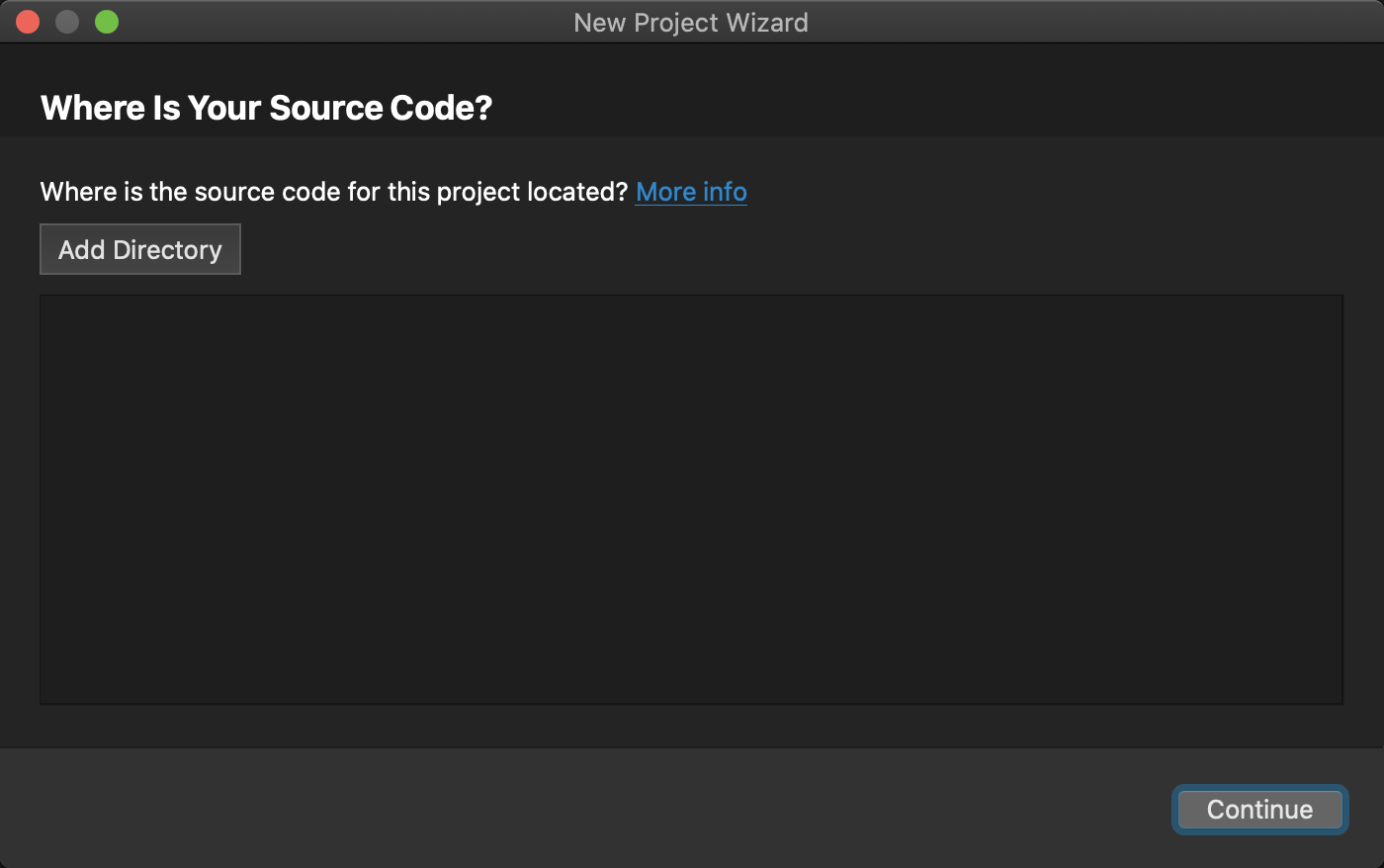1384x868 pixels.
Task: Minimize the wizard using the gray button
Action: [x=67, y=22]
